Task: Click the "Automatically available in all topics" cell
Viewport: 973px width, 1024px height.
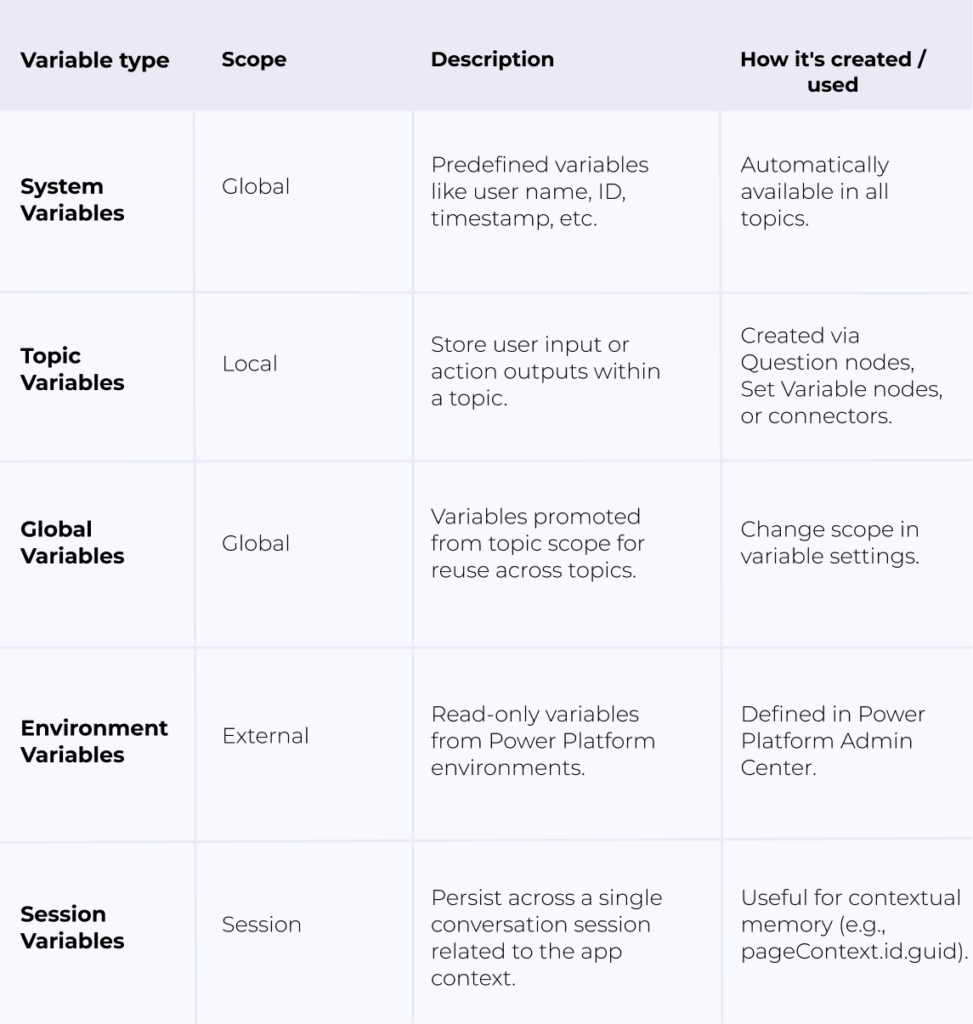Action: 814,191
